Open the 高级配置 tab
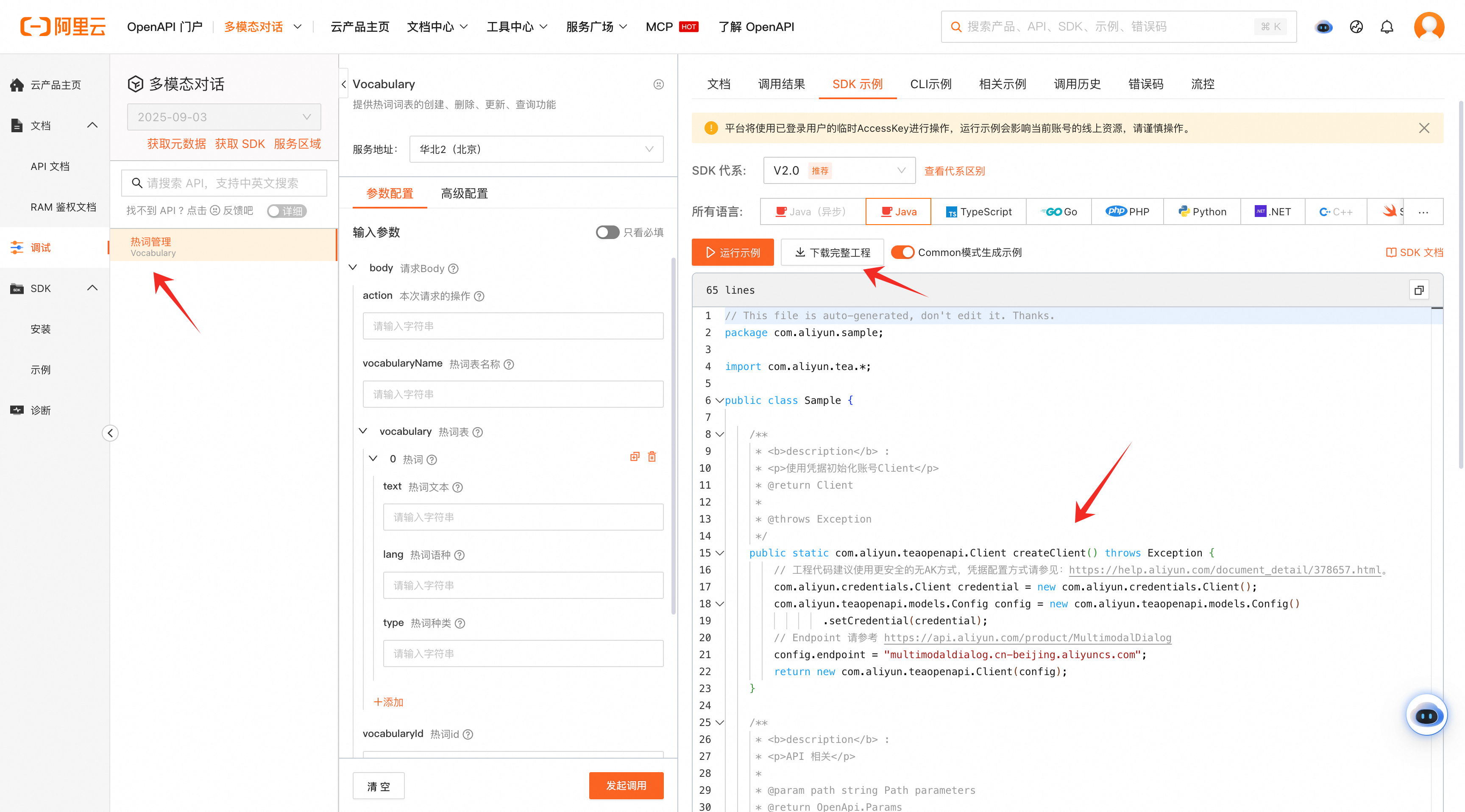Screen dimensions: 1465x812 (464, 193)
